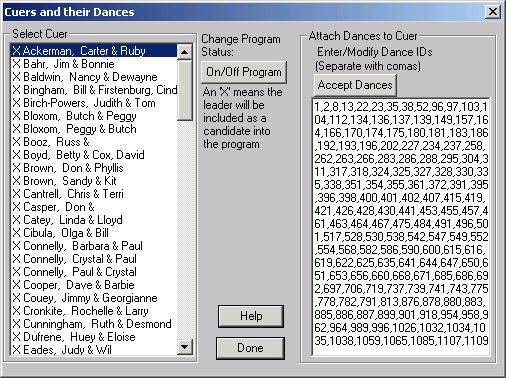This screenshot has width=506, height=378.
Task: Select Bloxom, Butch & Peggy
Action: click(94, 116)
